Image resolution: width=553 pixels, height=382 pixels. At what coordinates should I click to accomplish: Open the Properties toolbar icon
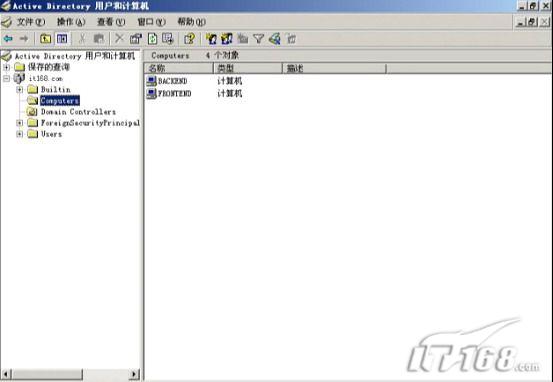(135, 38)
